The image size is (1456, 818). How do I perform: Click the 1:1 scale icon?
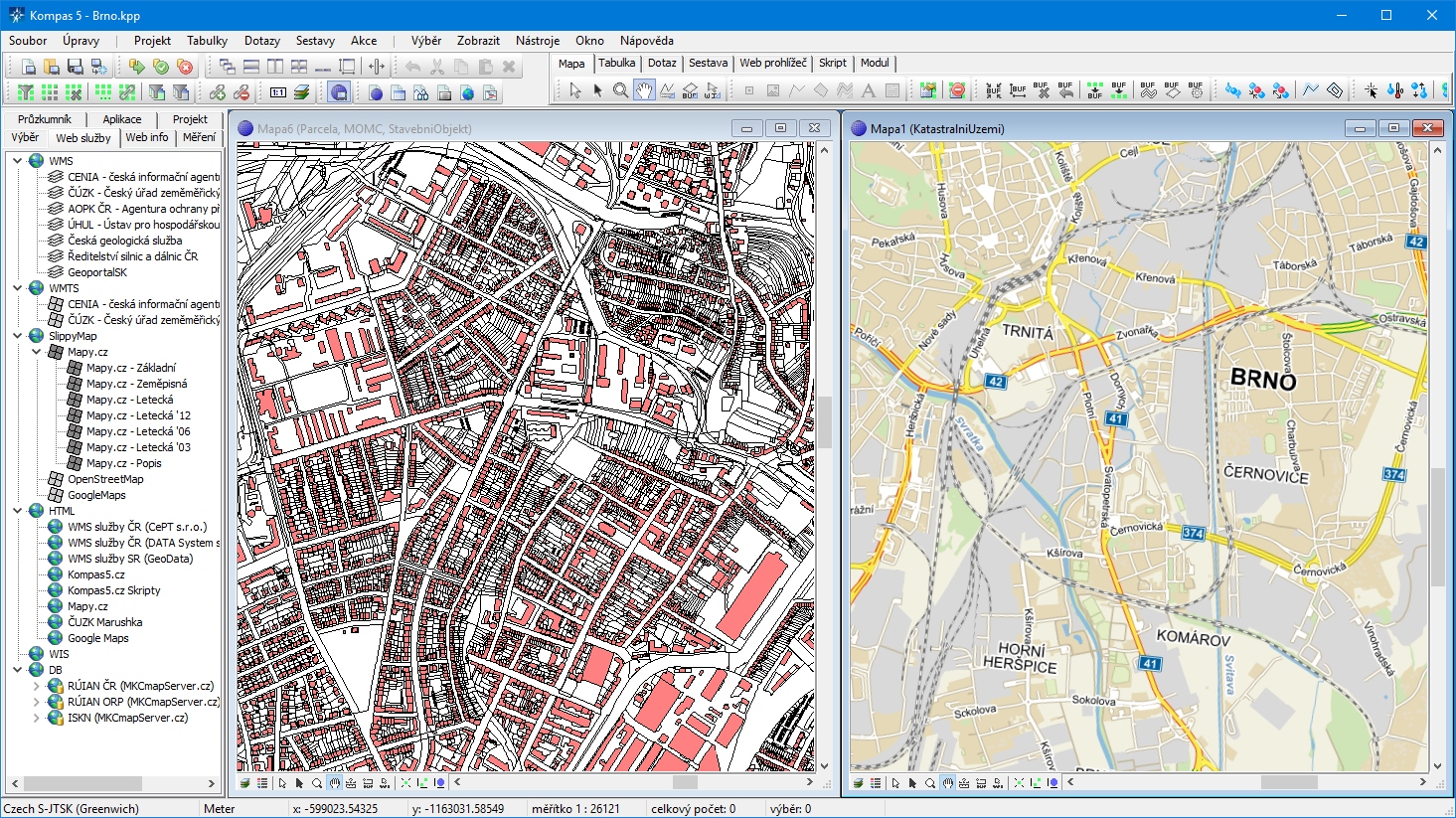[x=277, y=92]
